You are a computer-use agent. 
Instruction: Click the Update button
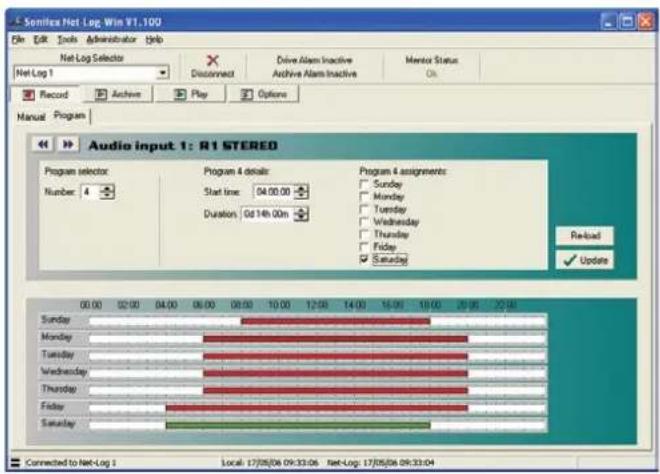coord(584,260)
